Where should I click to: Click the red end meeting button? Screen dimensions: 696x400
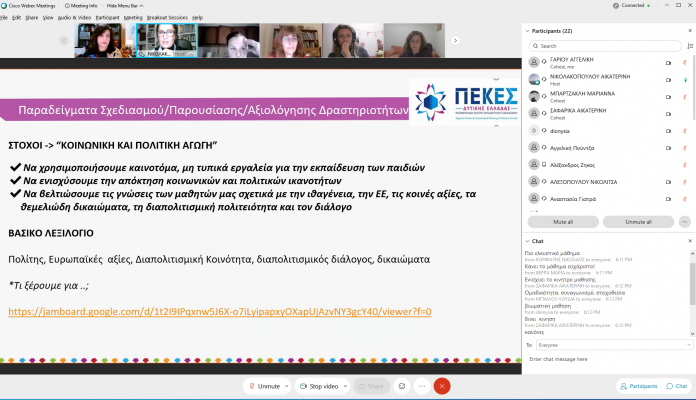pos(442,386)
